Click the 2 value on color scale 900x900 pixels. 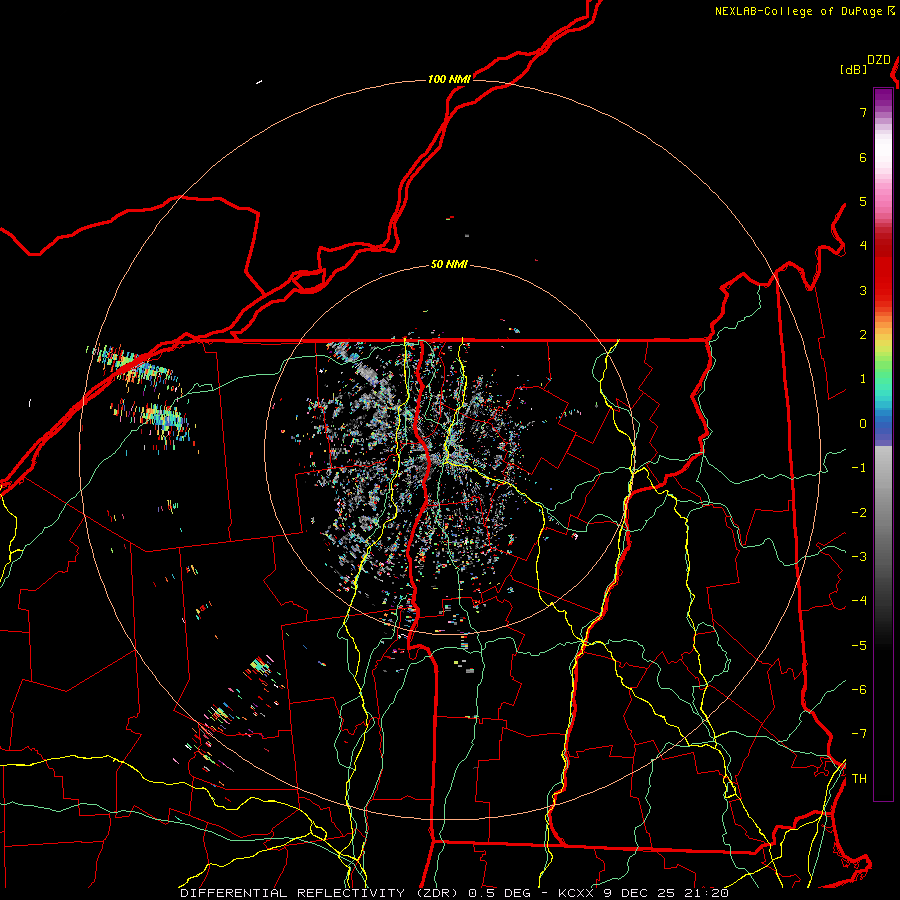[863, 335]
